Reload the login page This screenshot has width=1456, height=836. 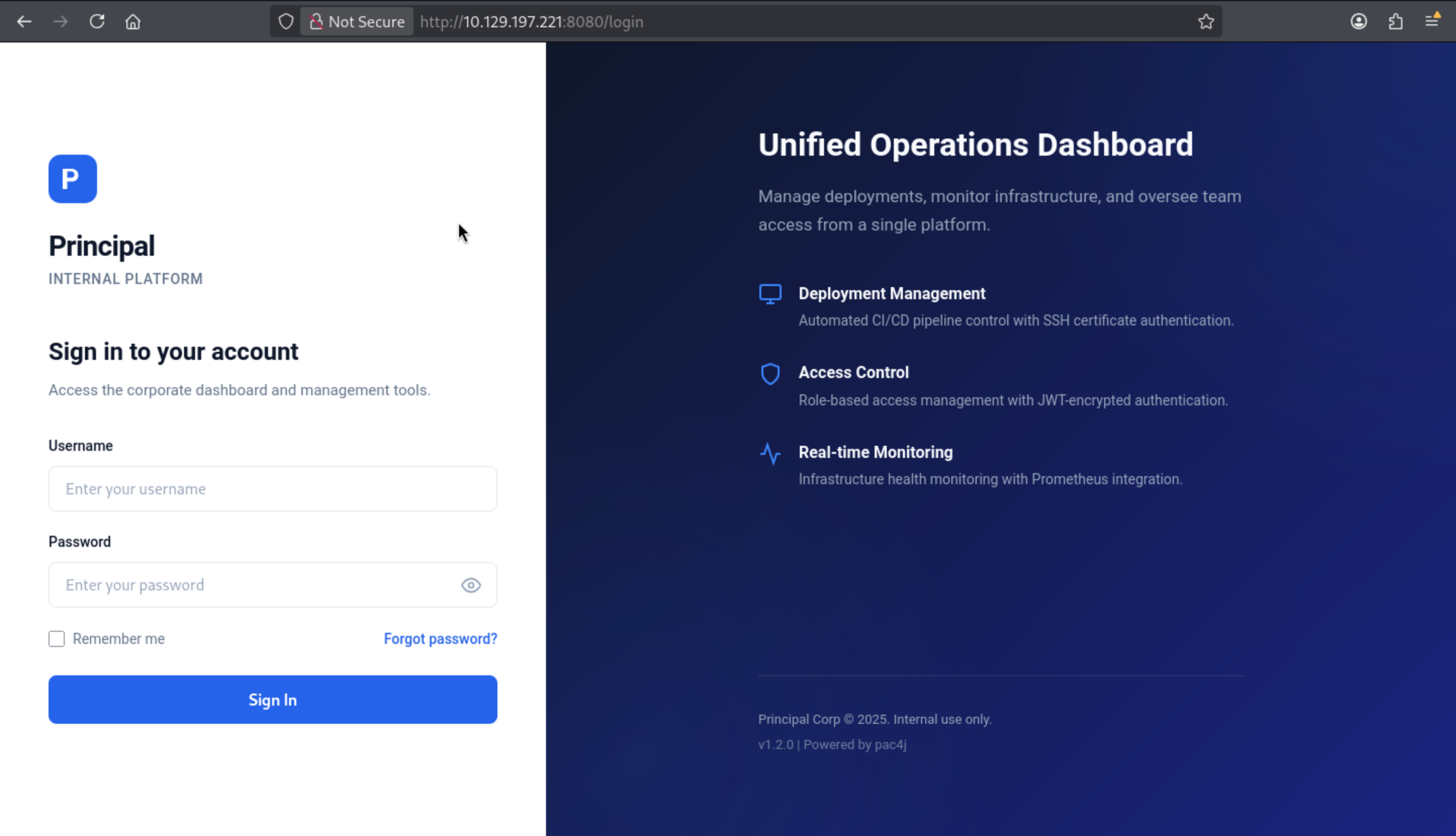click(97, 22)
